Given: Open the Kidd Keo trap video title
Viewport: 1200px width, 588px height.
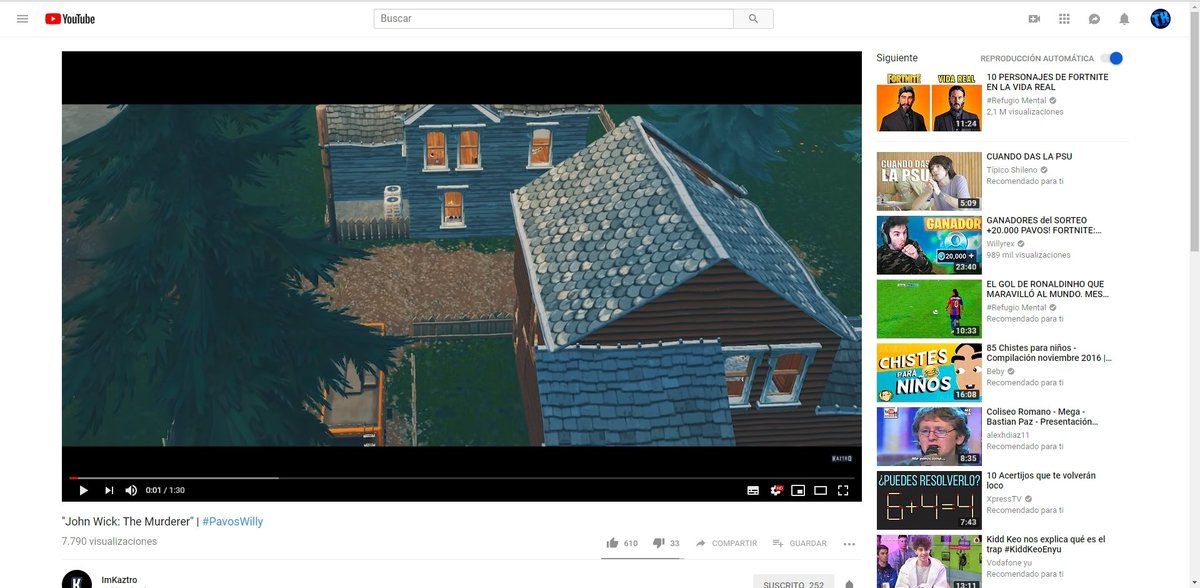Looking at the screenshot, I should [1046, 545].
